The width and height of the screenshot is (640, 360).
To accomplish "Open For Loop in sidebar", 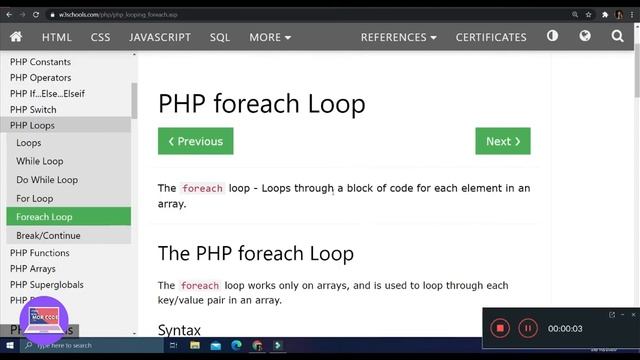I will 35,198.
